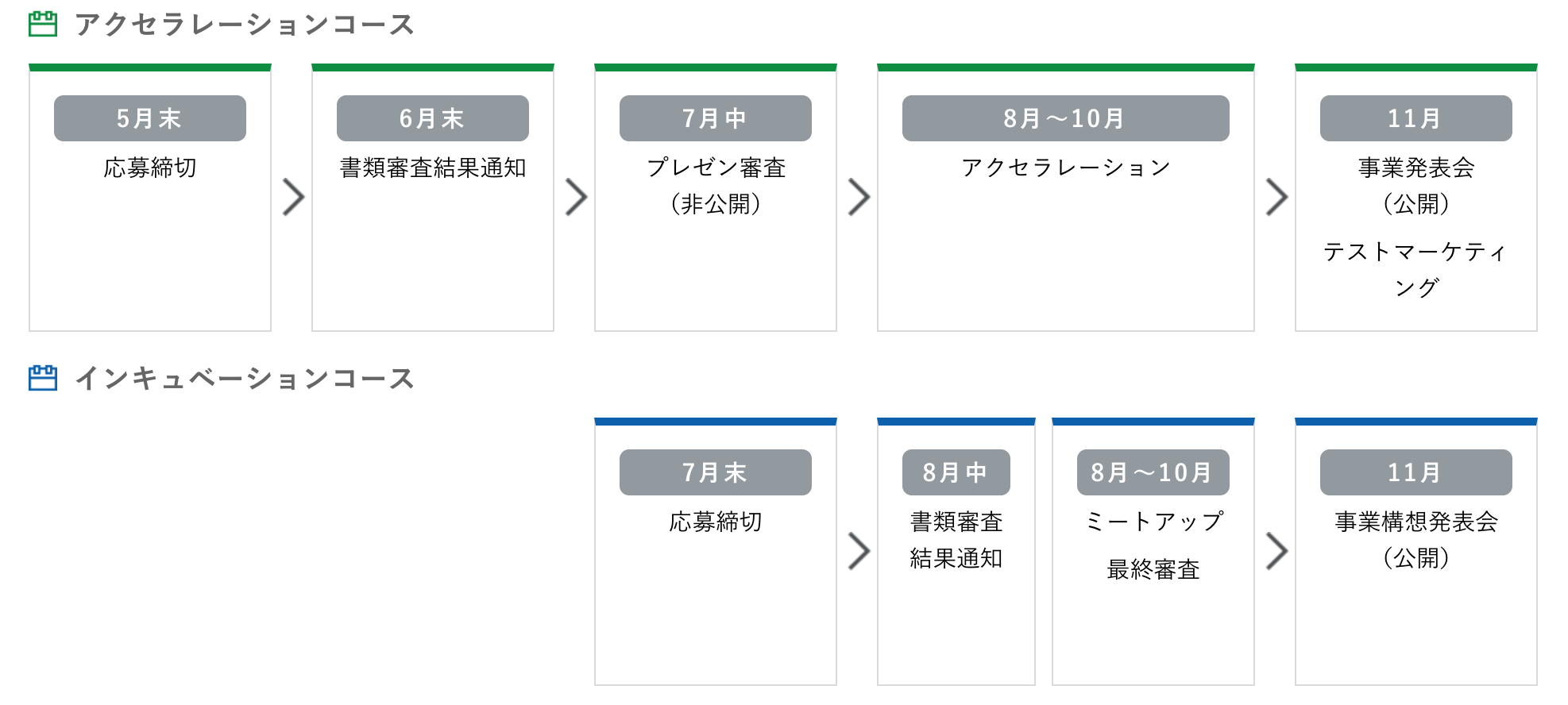Click the chevron arrow after the 6月末 card
Viewport: 1568px width, 705px height.
pyautogui.click(x=576, y=197)
